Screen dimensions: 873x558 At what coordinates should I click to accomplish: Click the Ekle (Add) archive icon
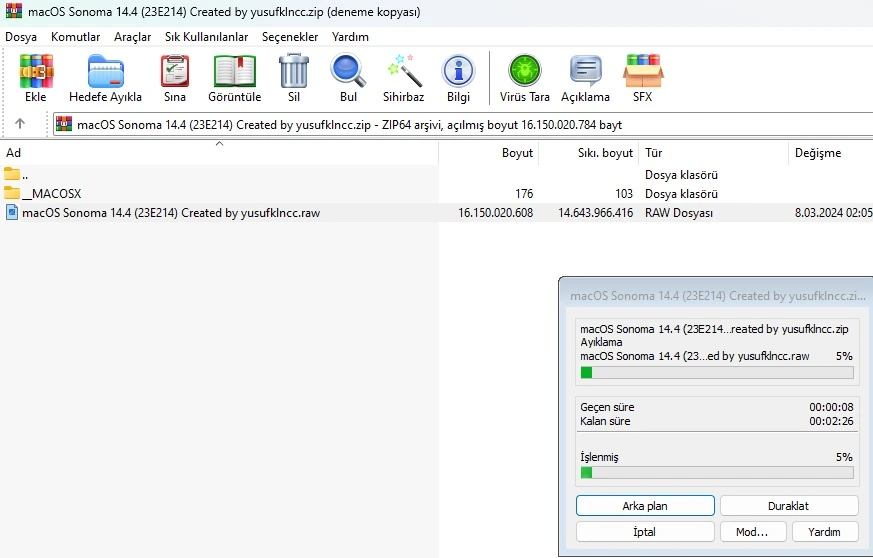point(36,71)
